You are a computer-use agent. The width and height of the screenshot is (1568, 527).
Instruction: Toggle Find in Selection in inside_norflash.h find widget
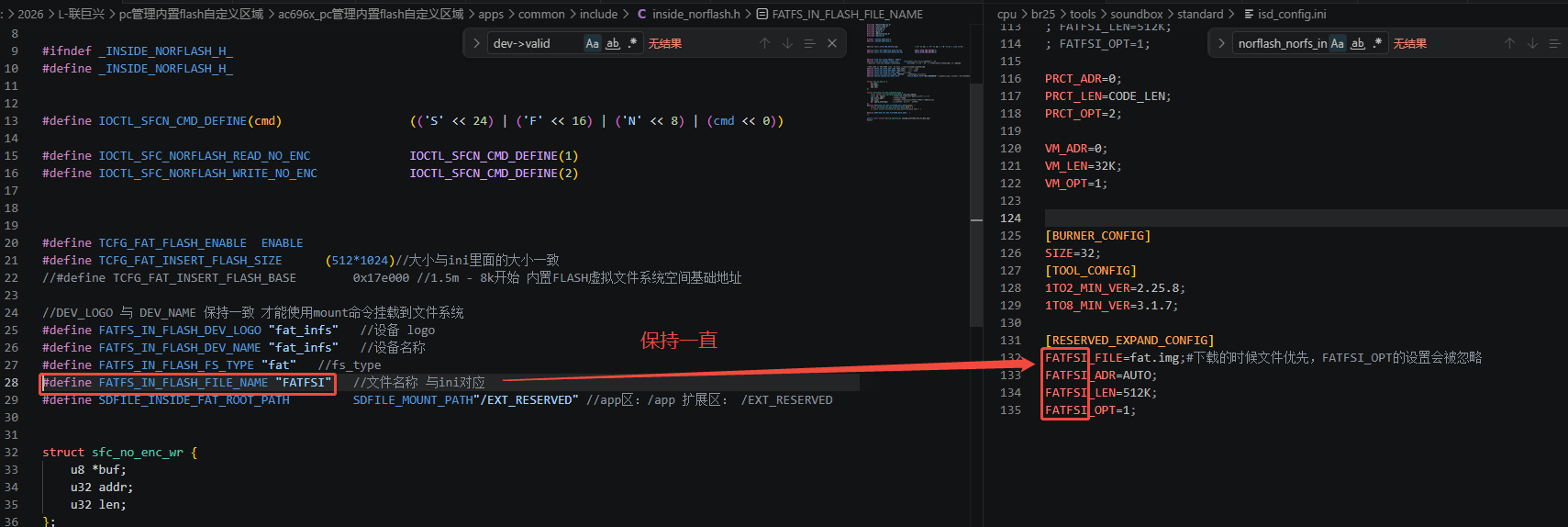coord(809,43)
